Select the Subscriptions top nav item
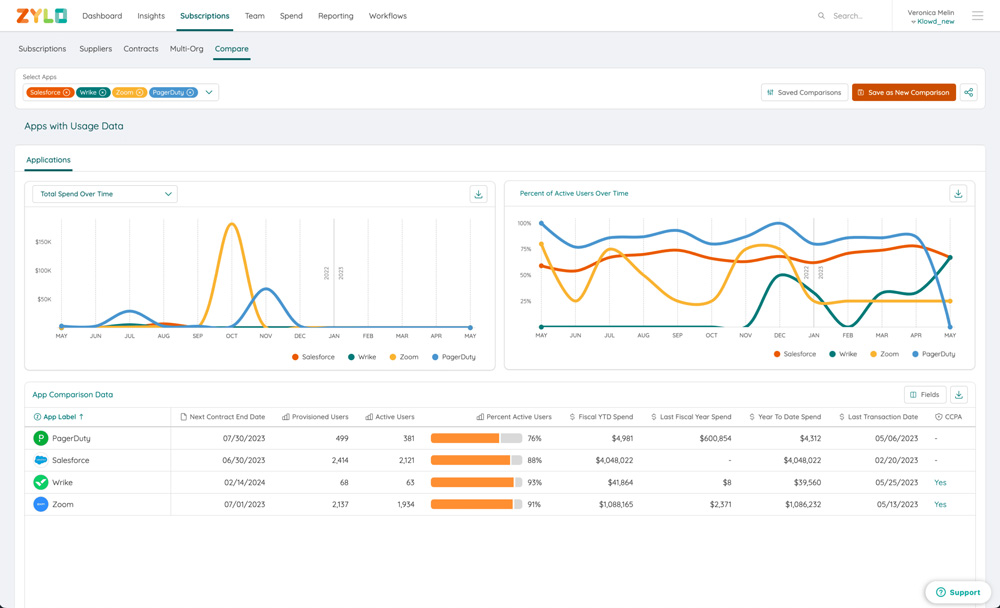This screenshot has height=608, width=1000. [x=205, y=16]
